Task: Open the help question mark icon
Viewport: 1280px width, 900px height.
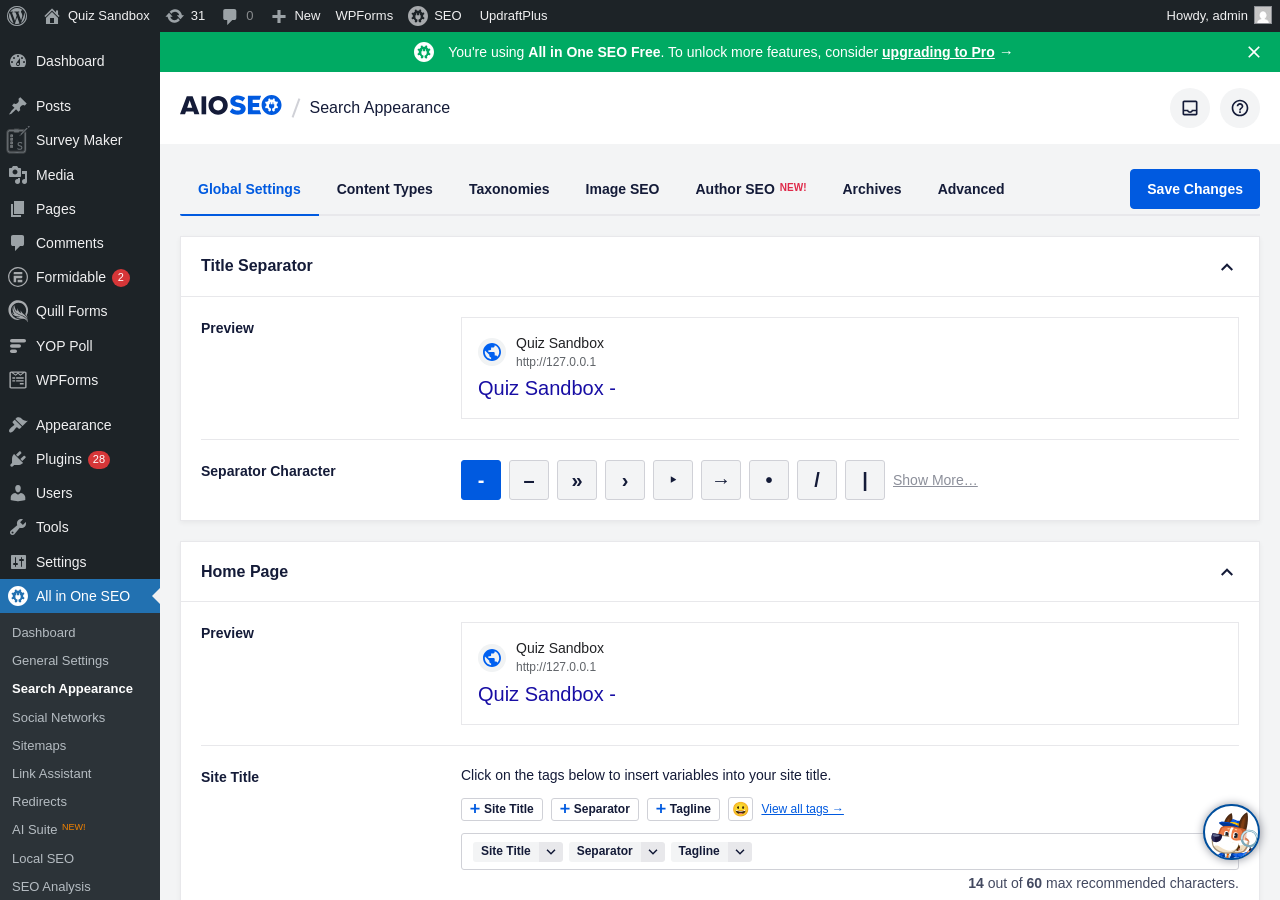Action: click(x=1240, y=108)
